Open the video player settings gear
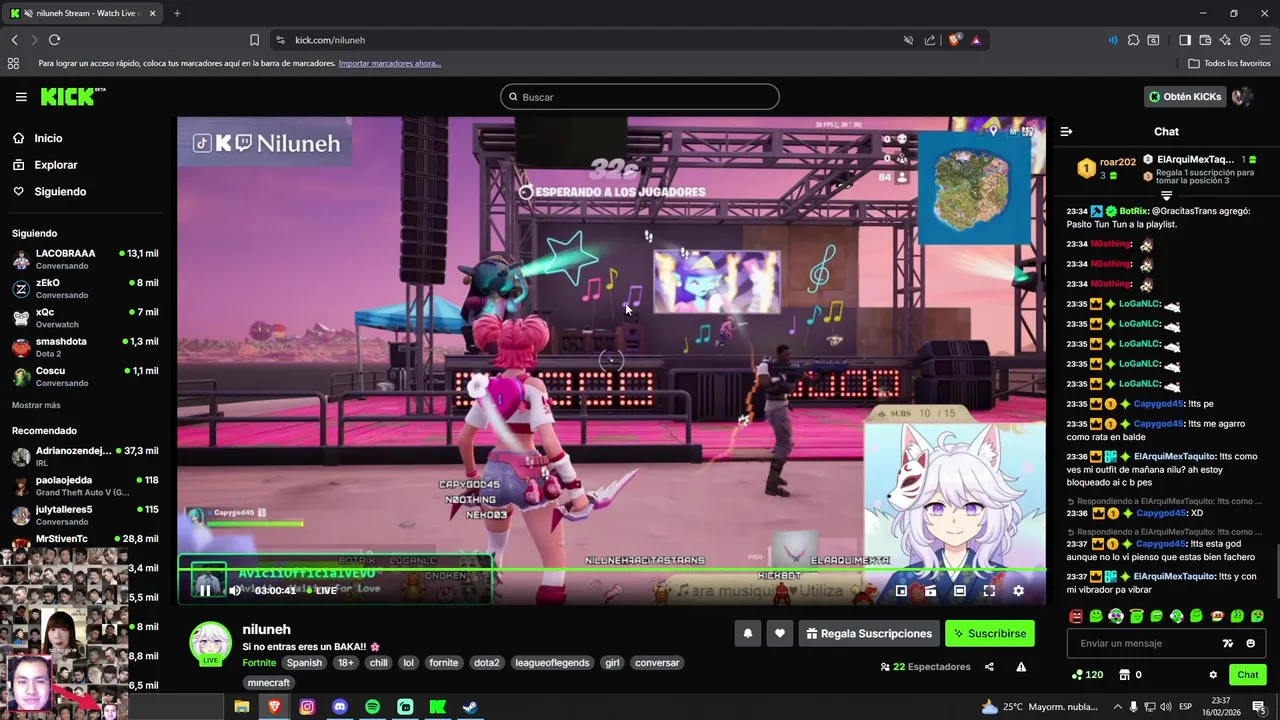 pyautogui.click(x=1018, y=591)
